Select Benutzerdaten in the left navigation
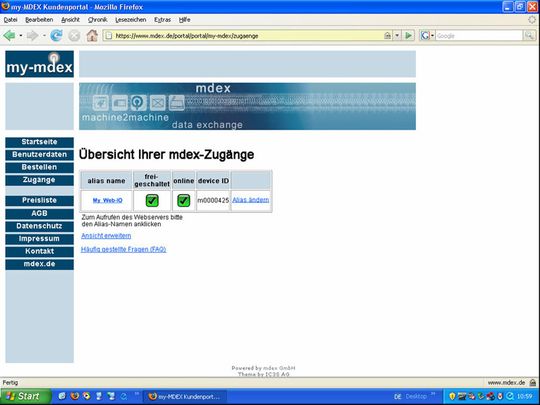Image resolution: width=540 pixels, height=405 pixels. tap(39, 154)
